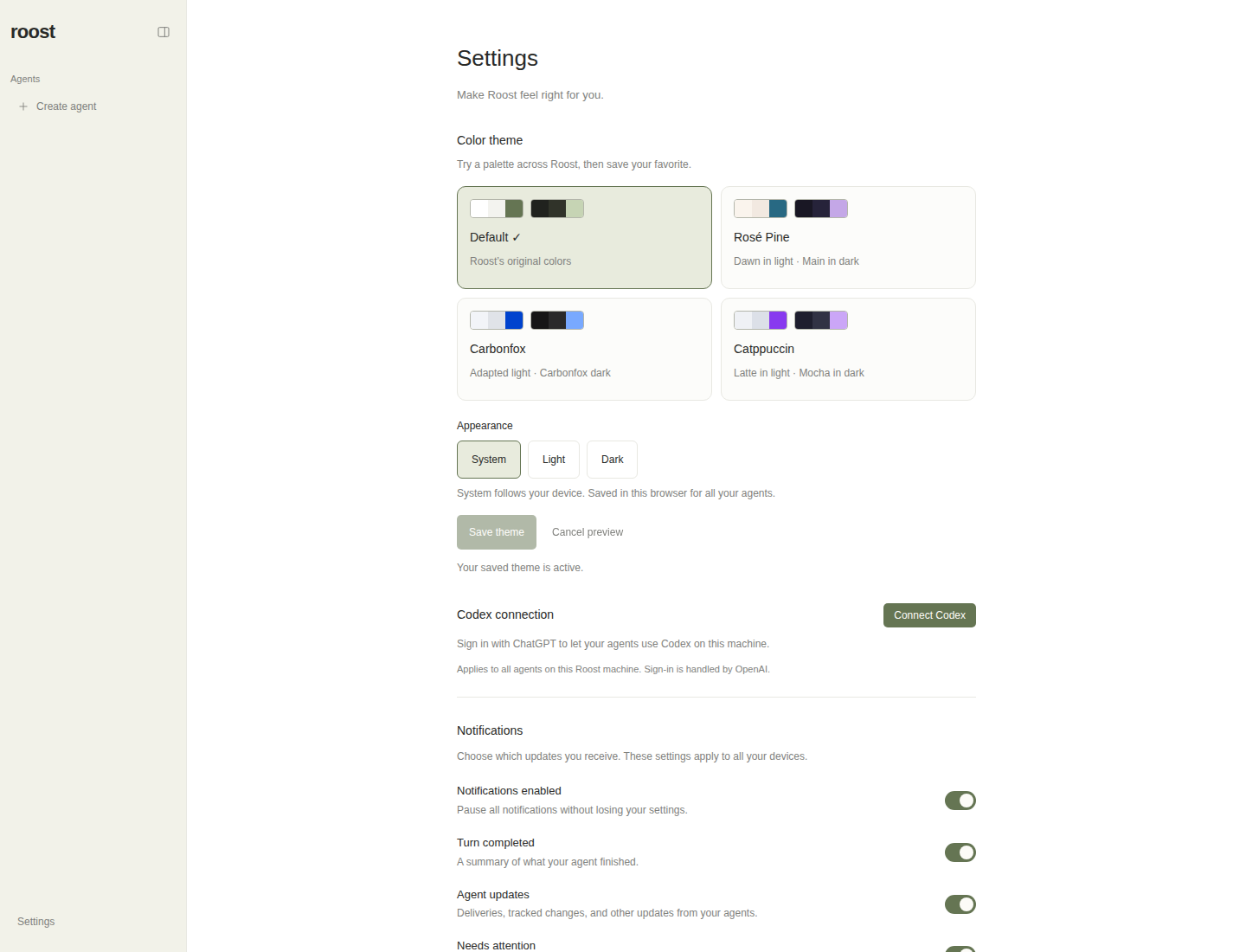Click the Agents section label in sidebar

pos(25,79)
